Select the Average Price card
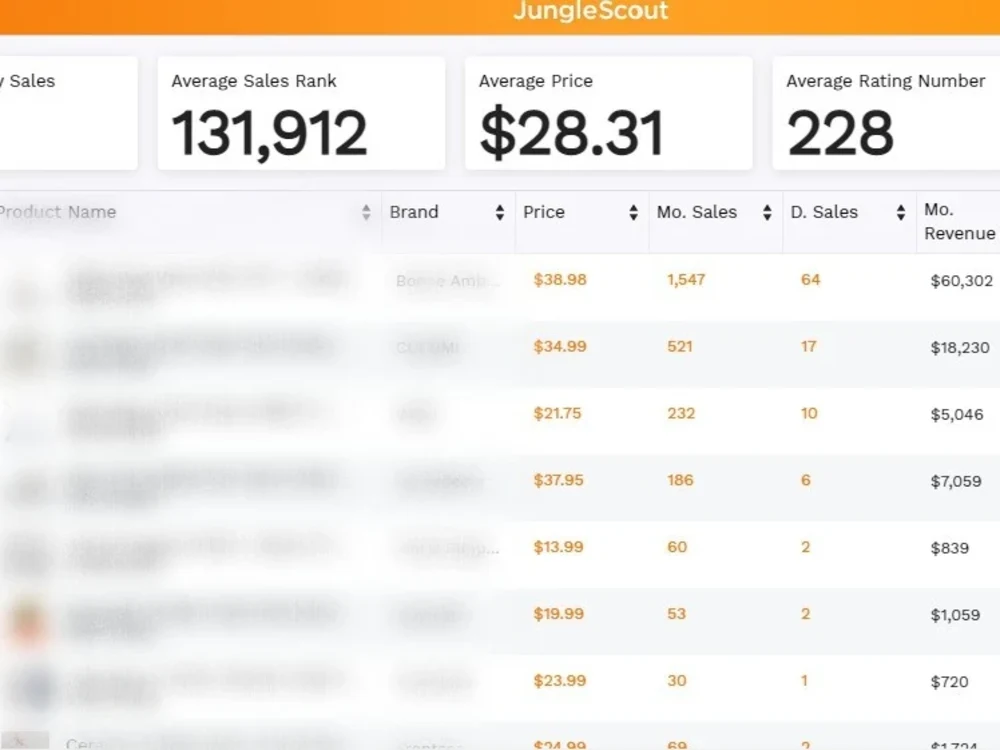Viewport: 1000px width, 750px height. (608, 113)
